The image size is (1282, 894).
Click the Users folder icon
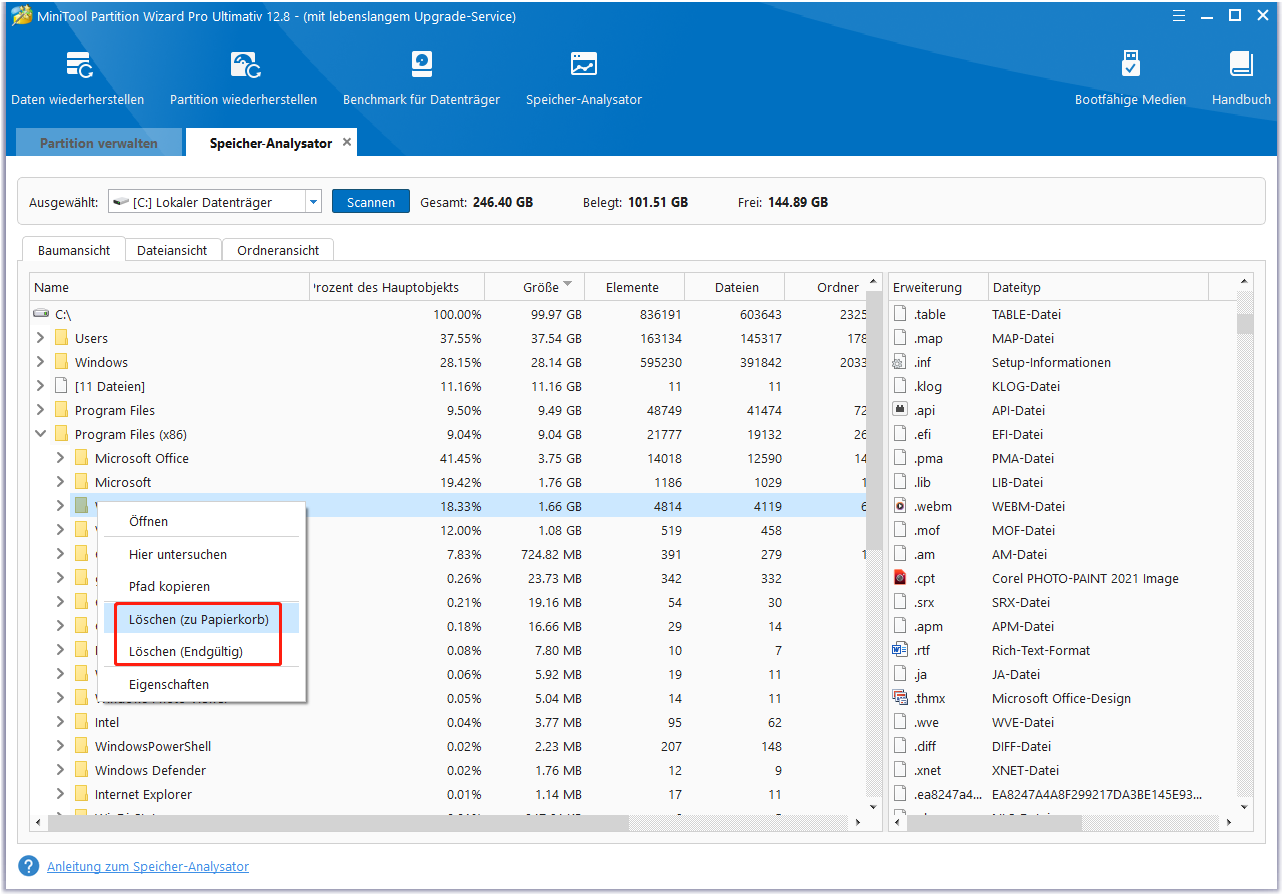coord(62,338)
